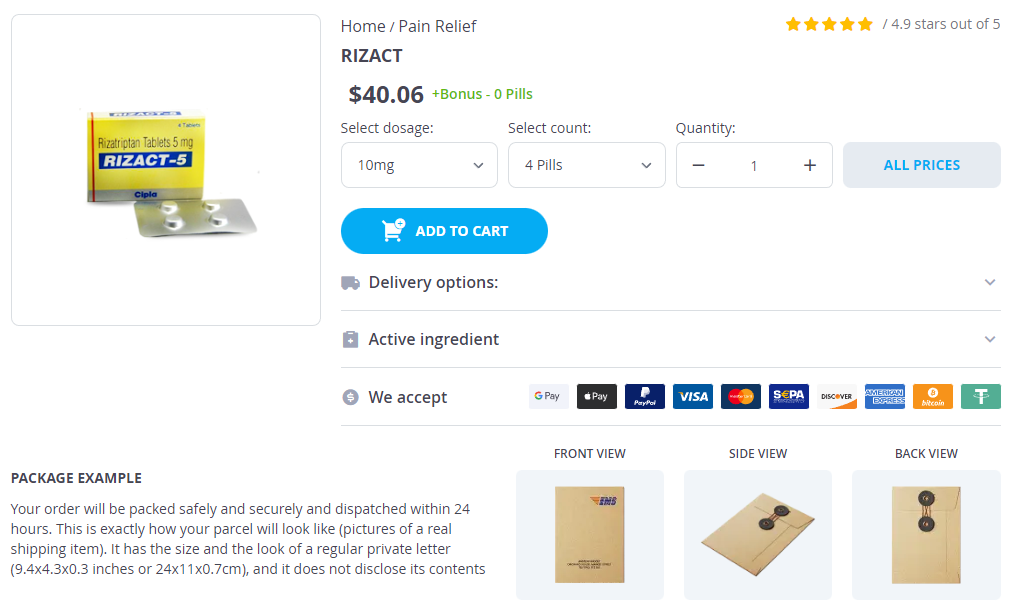This screenshot has width=1017, height=616.
Task: Increase quantity with the plus button
Action: click(x=810, y=165)
